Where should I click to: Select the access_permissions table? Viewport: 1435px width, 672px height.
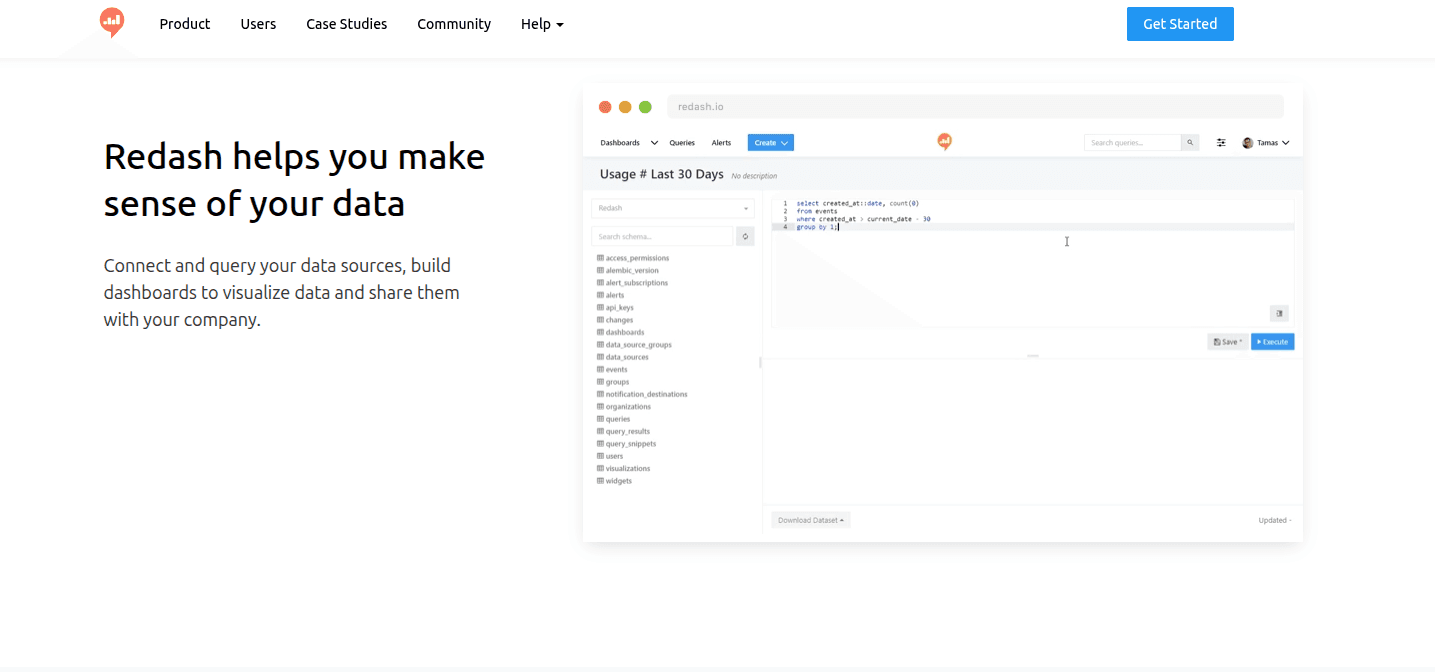[637, 258]
